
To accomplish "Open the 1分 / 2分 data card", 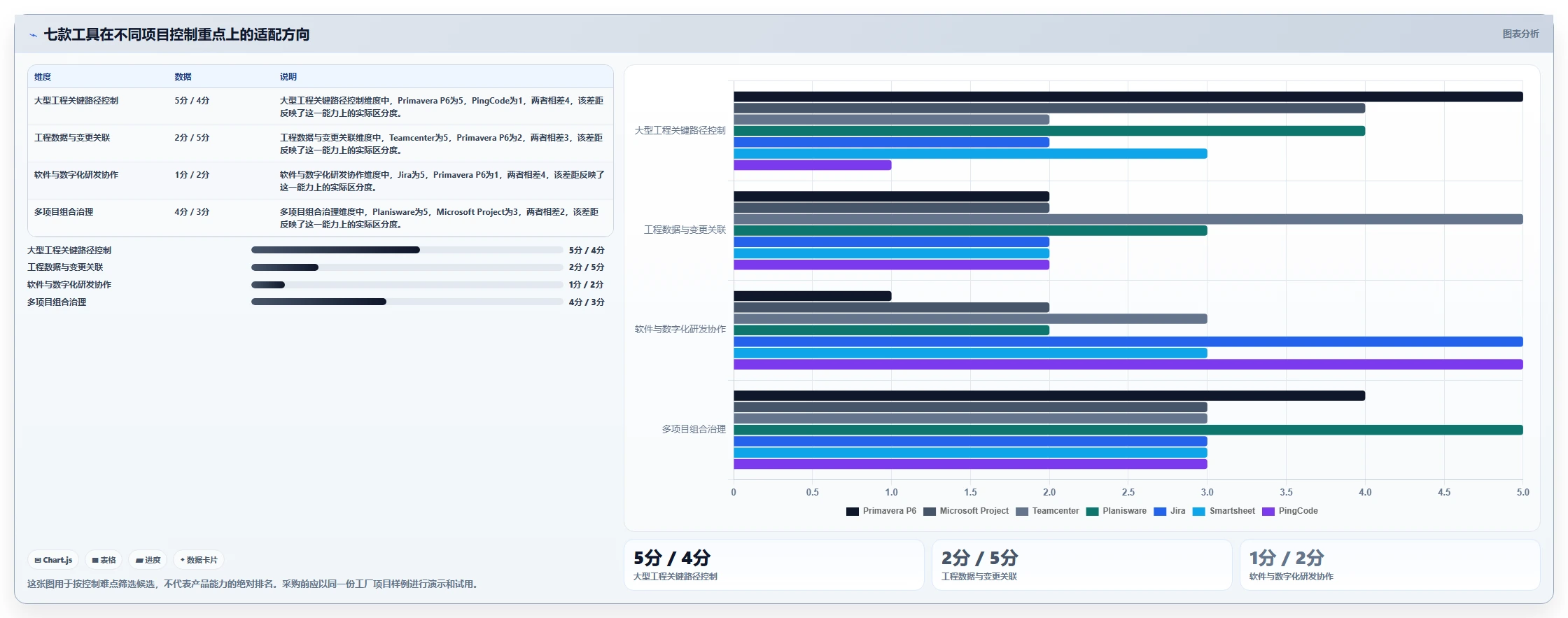I will 1389,565.
